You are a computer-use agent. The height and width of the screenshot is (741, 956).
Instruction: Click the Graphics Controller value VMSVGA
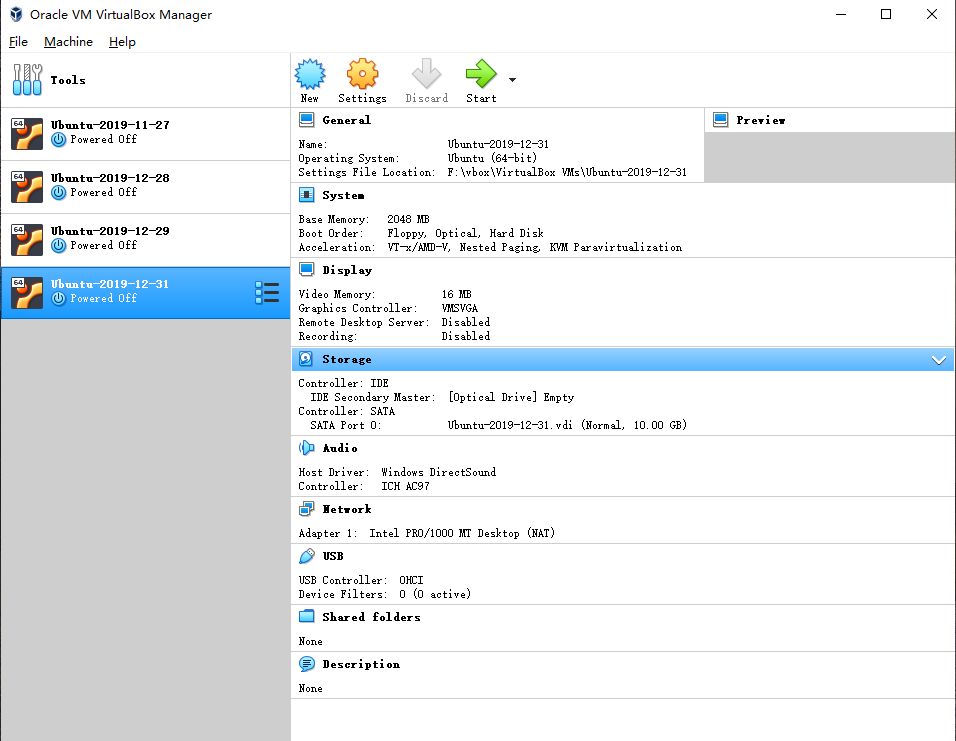tap(460, 308)
